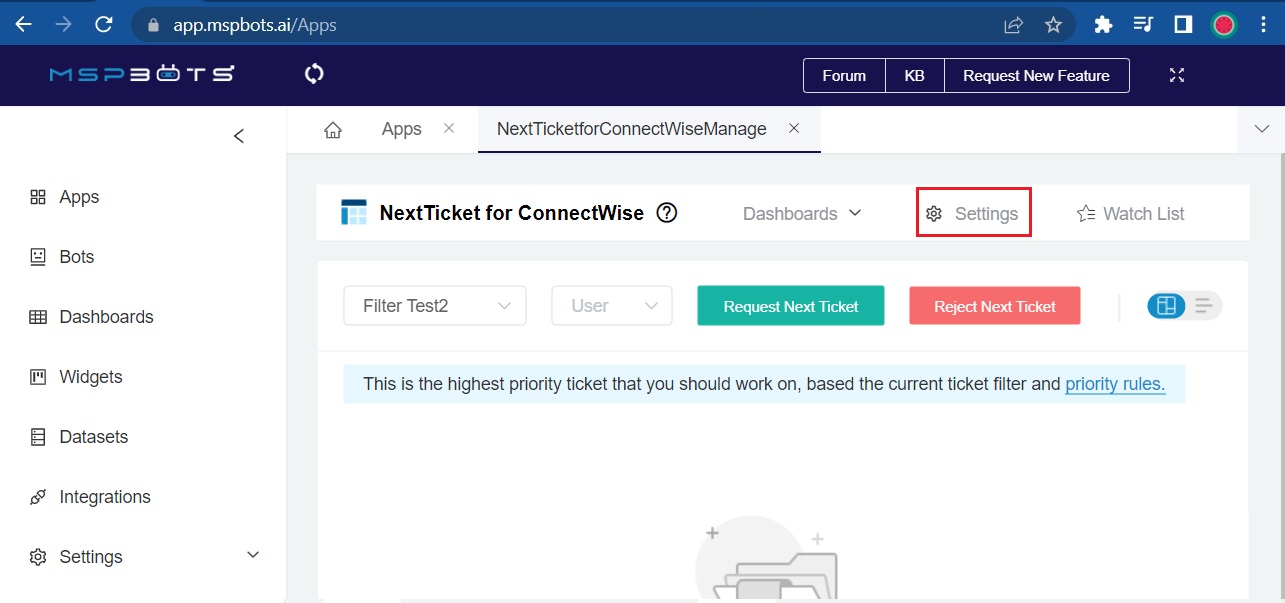Screen dimensions: 1285x603
Task: Switch to the card layout view toggle
Action: pyautogui.click(x=1166, y=306)
